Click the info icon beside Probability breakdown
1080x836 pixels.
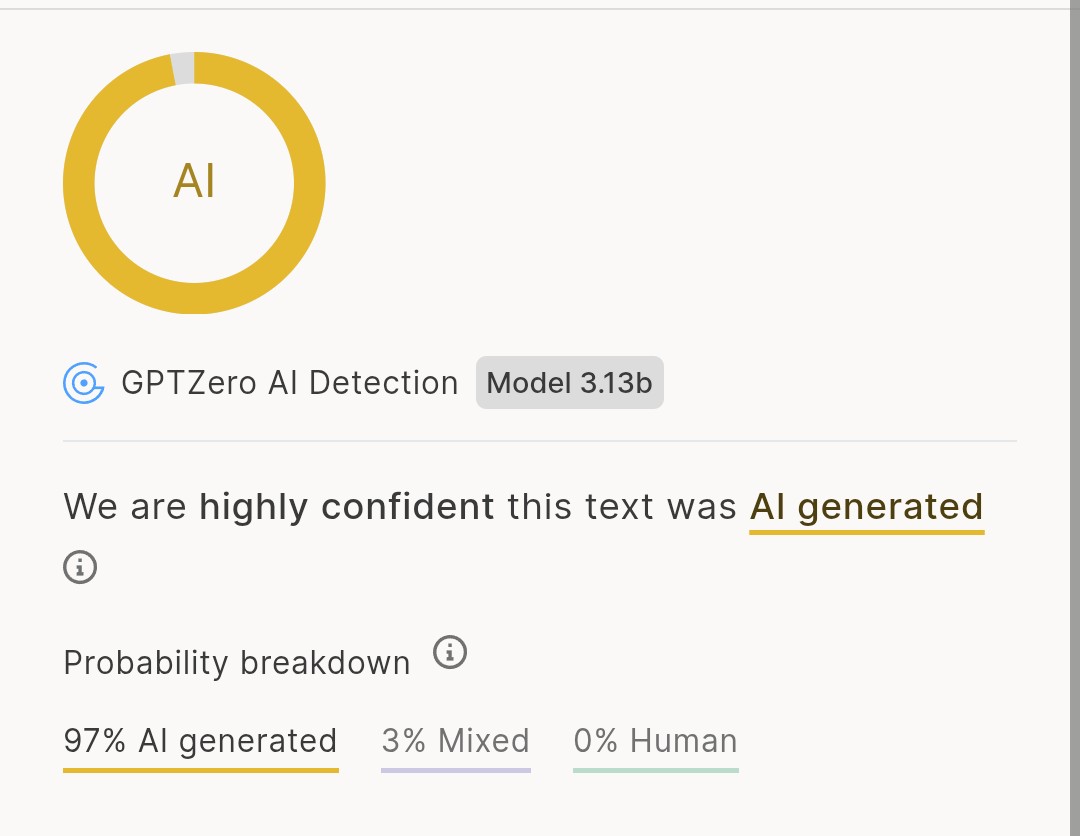pos(450,652)
